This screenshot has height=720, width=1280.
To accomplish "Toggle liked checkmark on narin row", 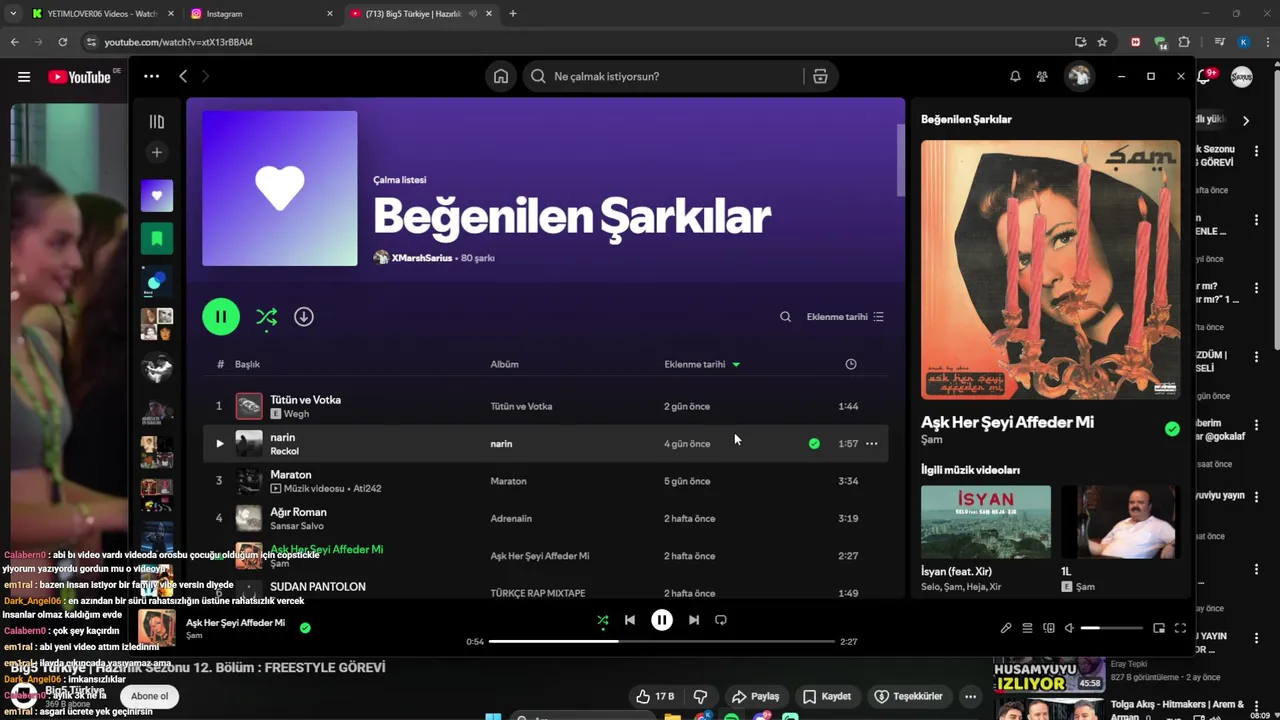I will point(814,443).
